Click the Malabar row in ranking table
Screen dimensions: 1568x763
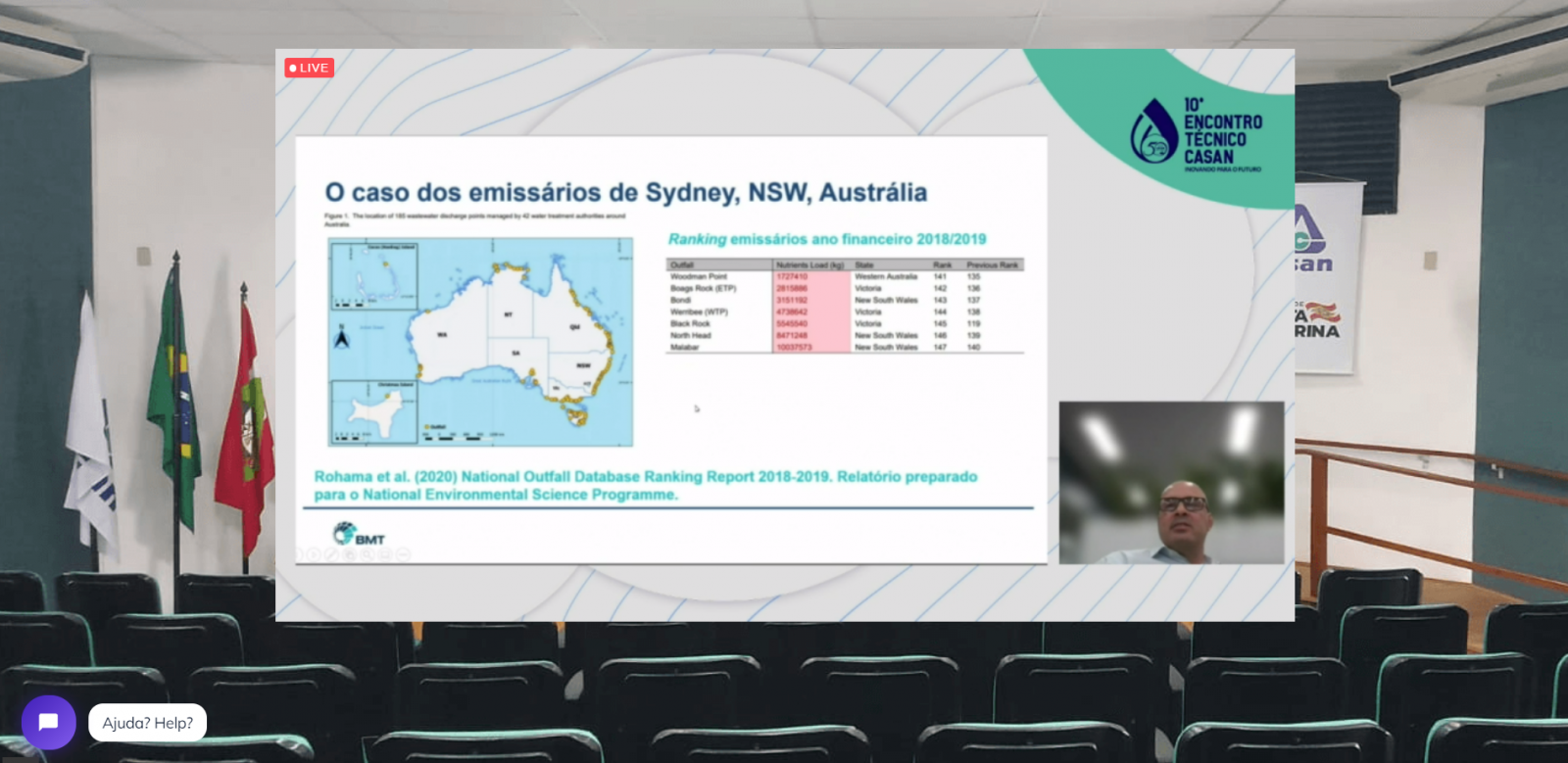684,347
